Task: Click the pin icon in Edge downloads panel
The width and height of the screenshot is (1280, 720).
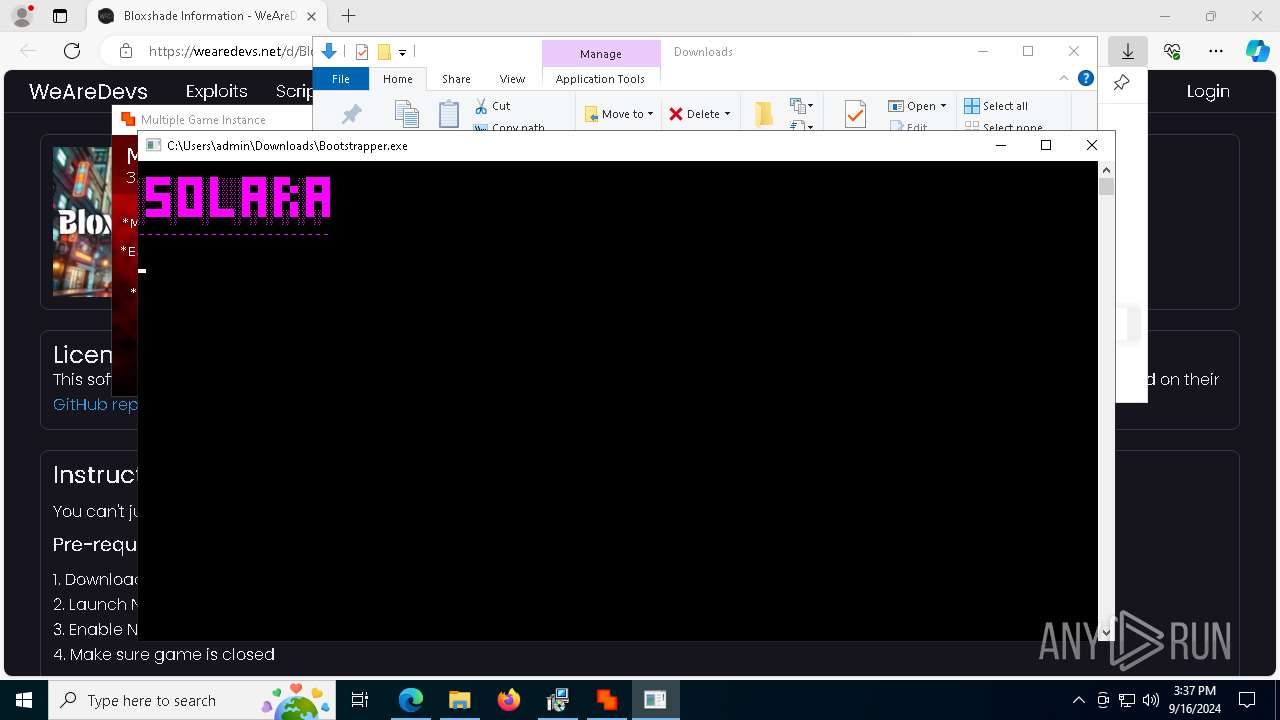Action: tap(1121, 83)
